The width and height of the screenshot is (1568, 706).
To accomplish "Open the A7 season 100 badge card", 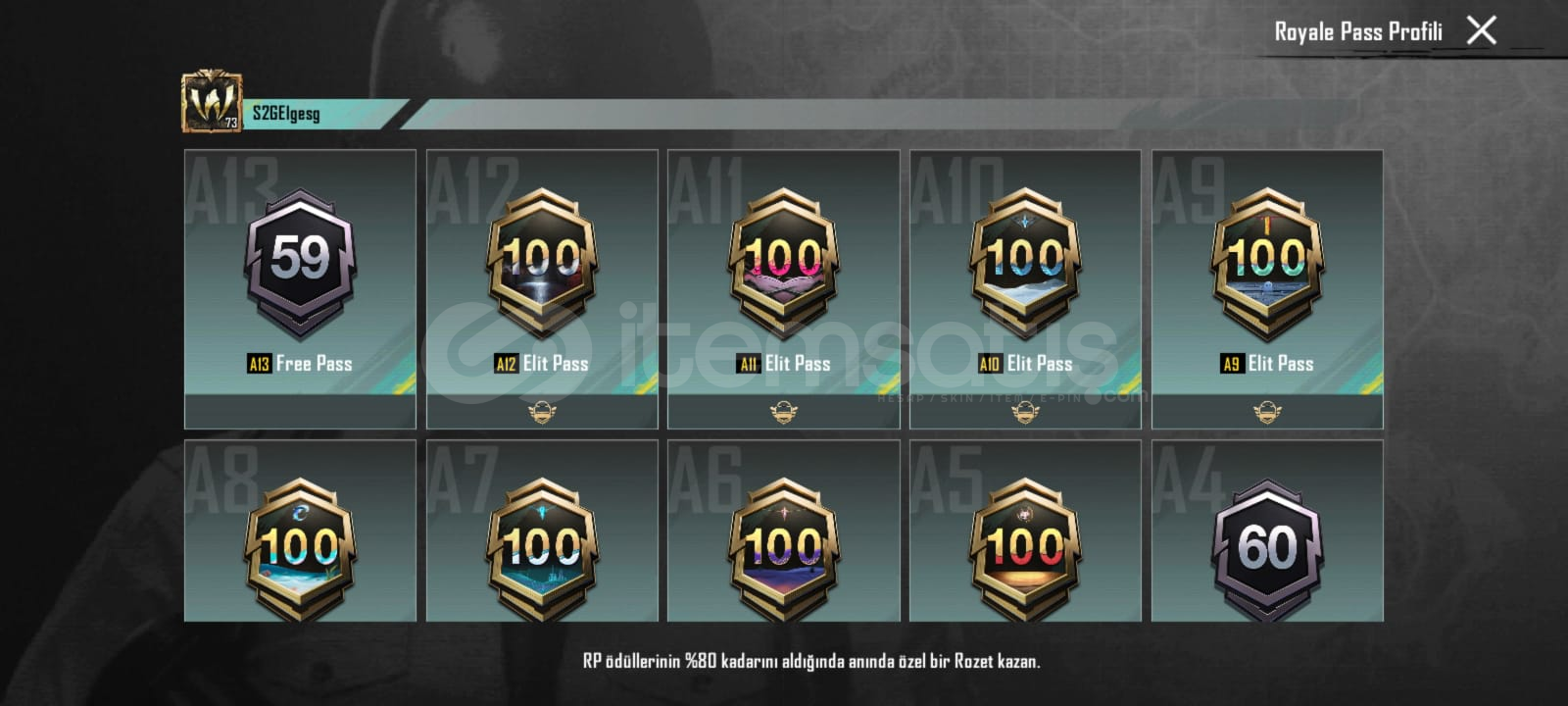I will coord(542,530).
